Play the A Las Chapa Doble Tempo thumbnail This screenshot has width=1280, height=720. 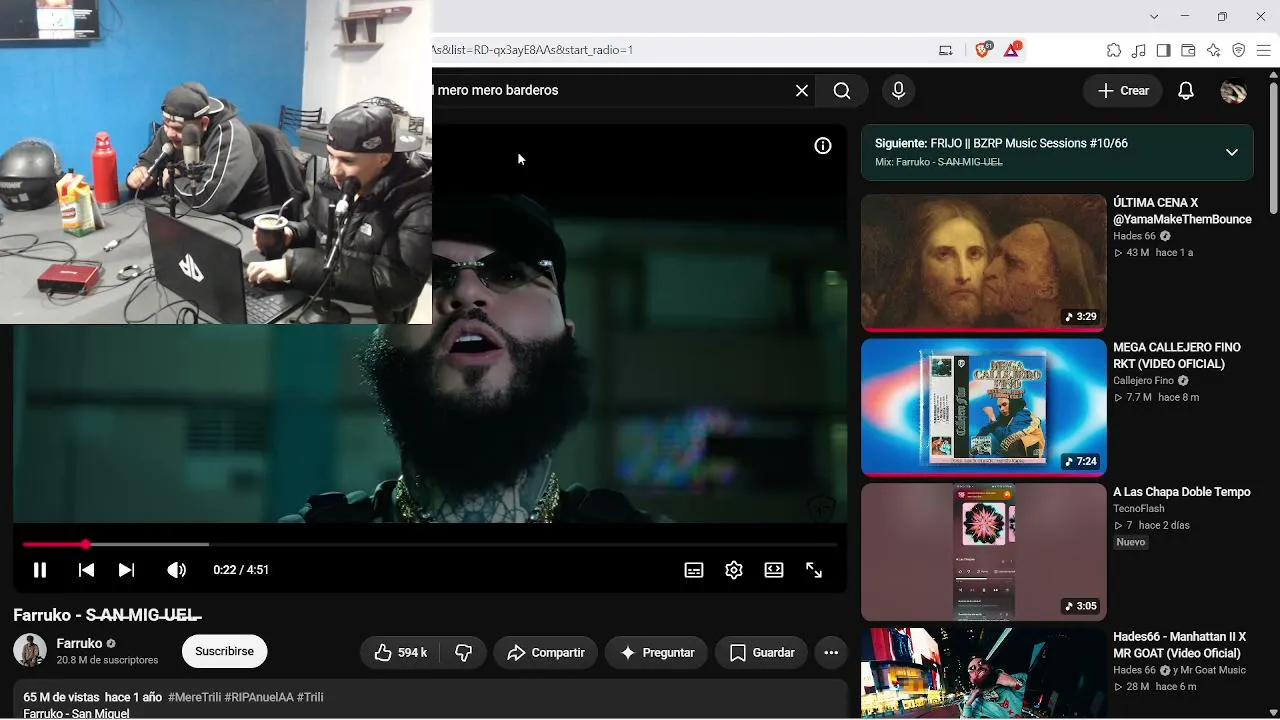(984, 552)
